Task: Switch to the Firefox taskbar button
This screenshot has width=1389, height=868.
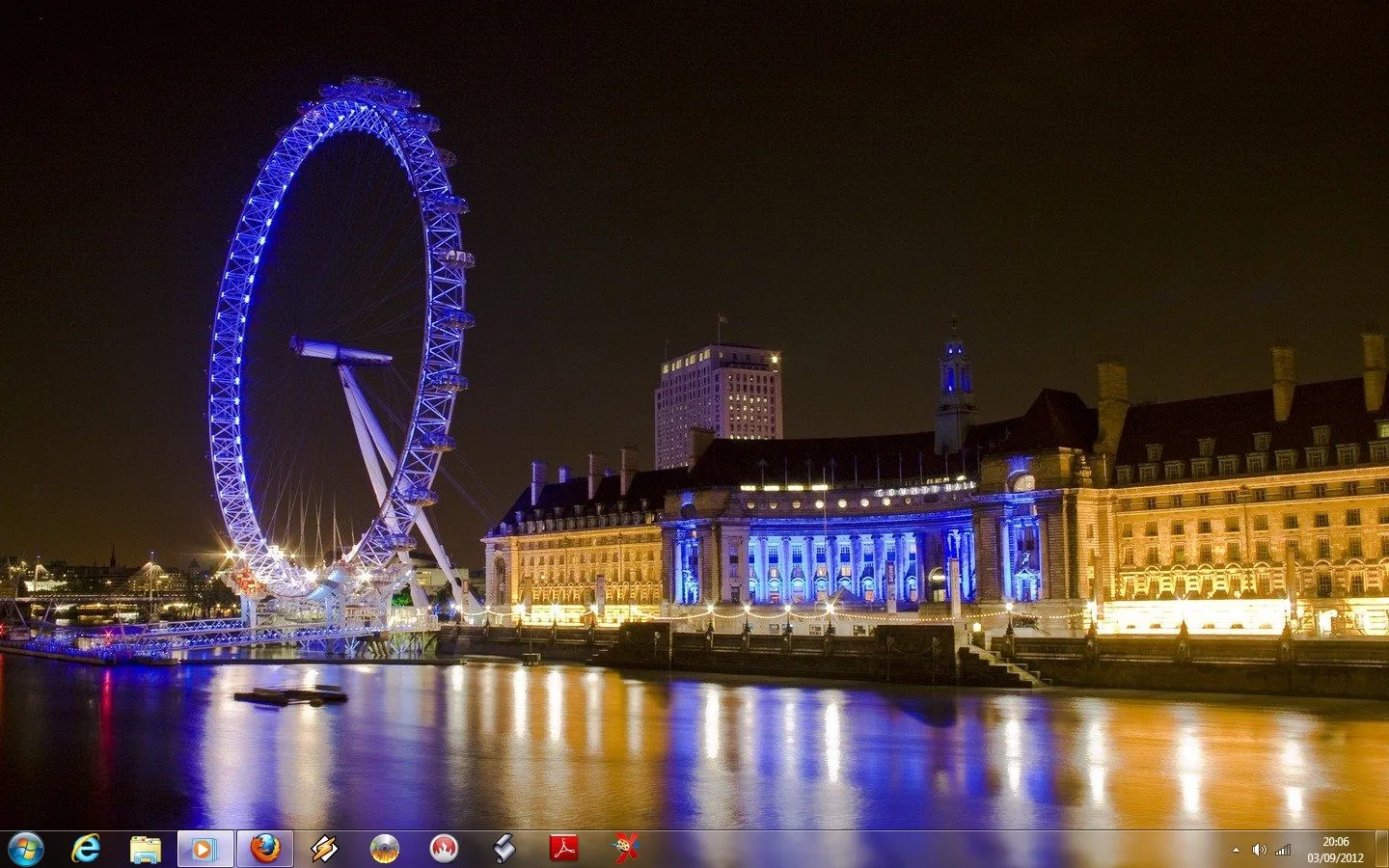Action: (x=265, y=849)
